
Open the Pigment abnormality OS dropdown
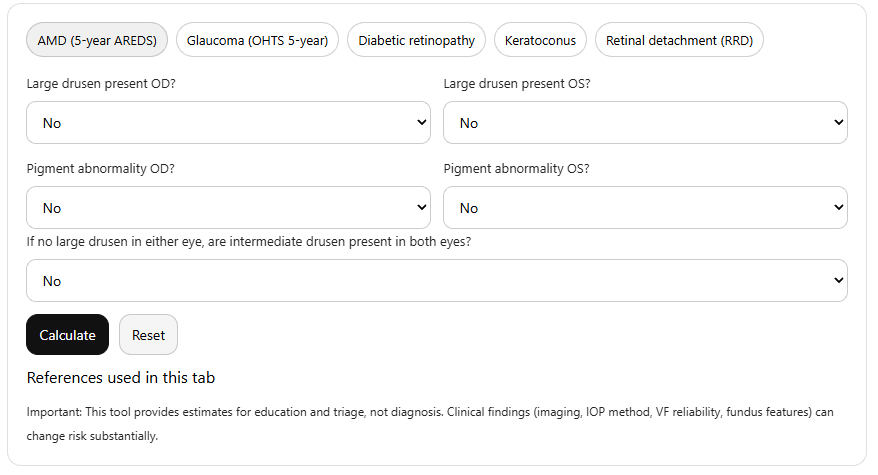(x=645, y=208)
